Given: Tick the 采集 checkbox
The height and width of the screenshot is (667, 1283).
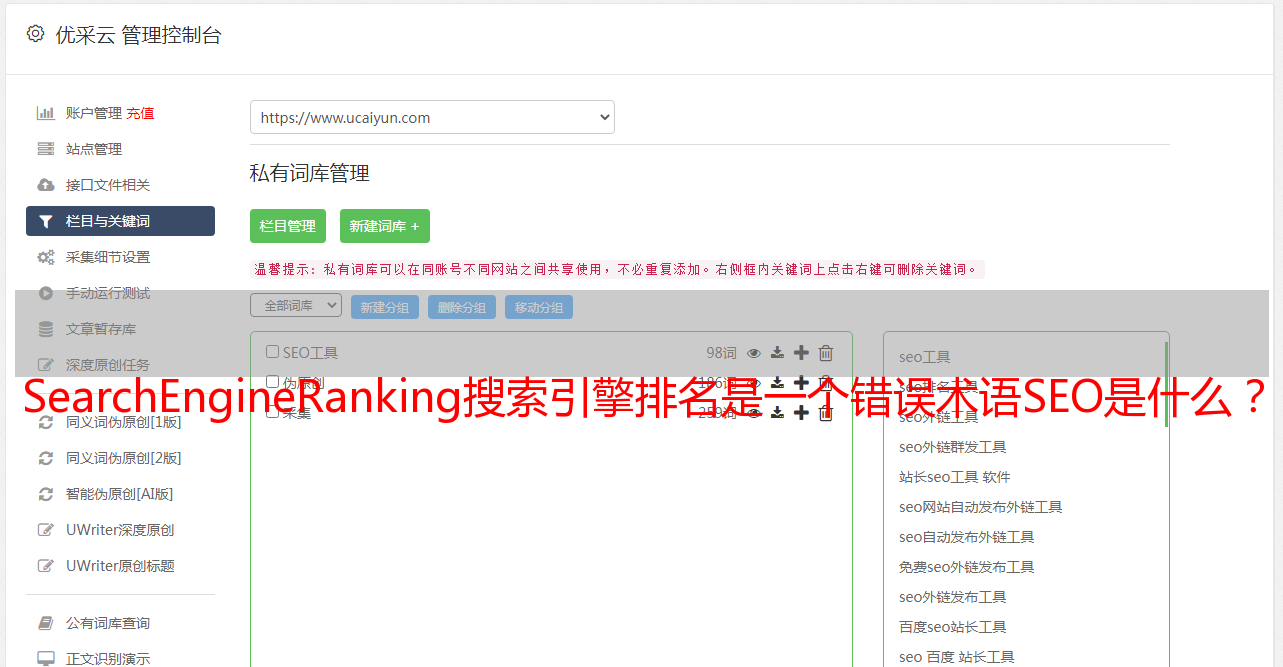Looking at the screenshot, I should pyautogui.click(x=272, y=412).
